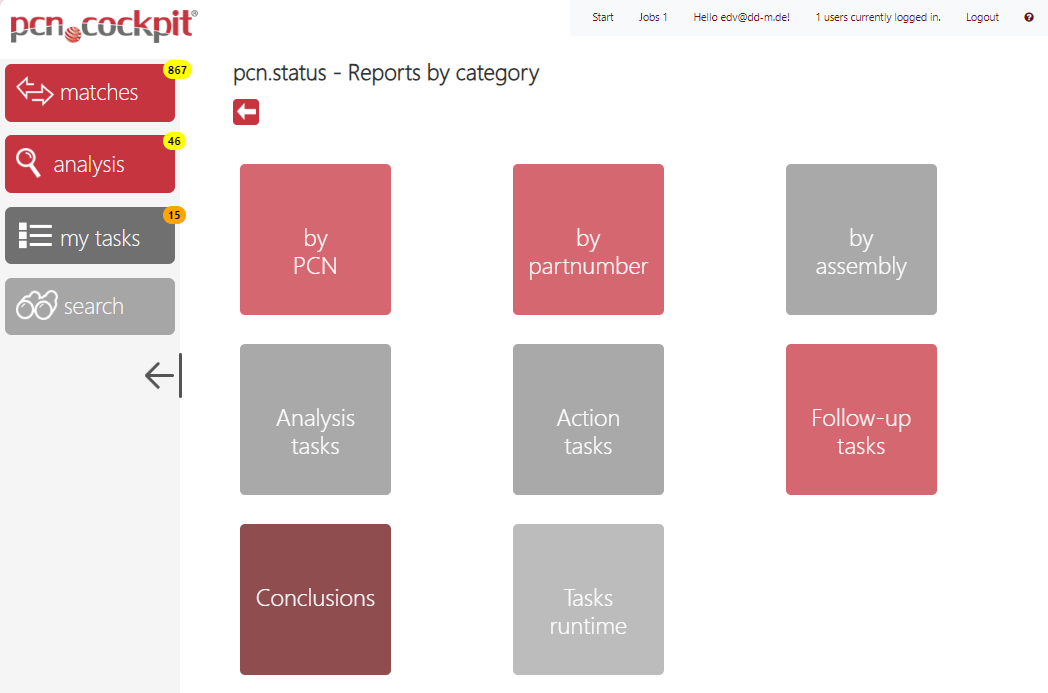Image resolution: width=1048 pixels, height=693 pixels.
Task: Open the reports by partnumber tile
Action: tap(588, 240)
